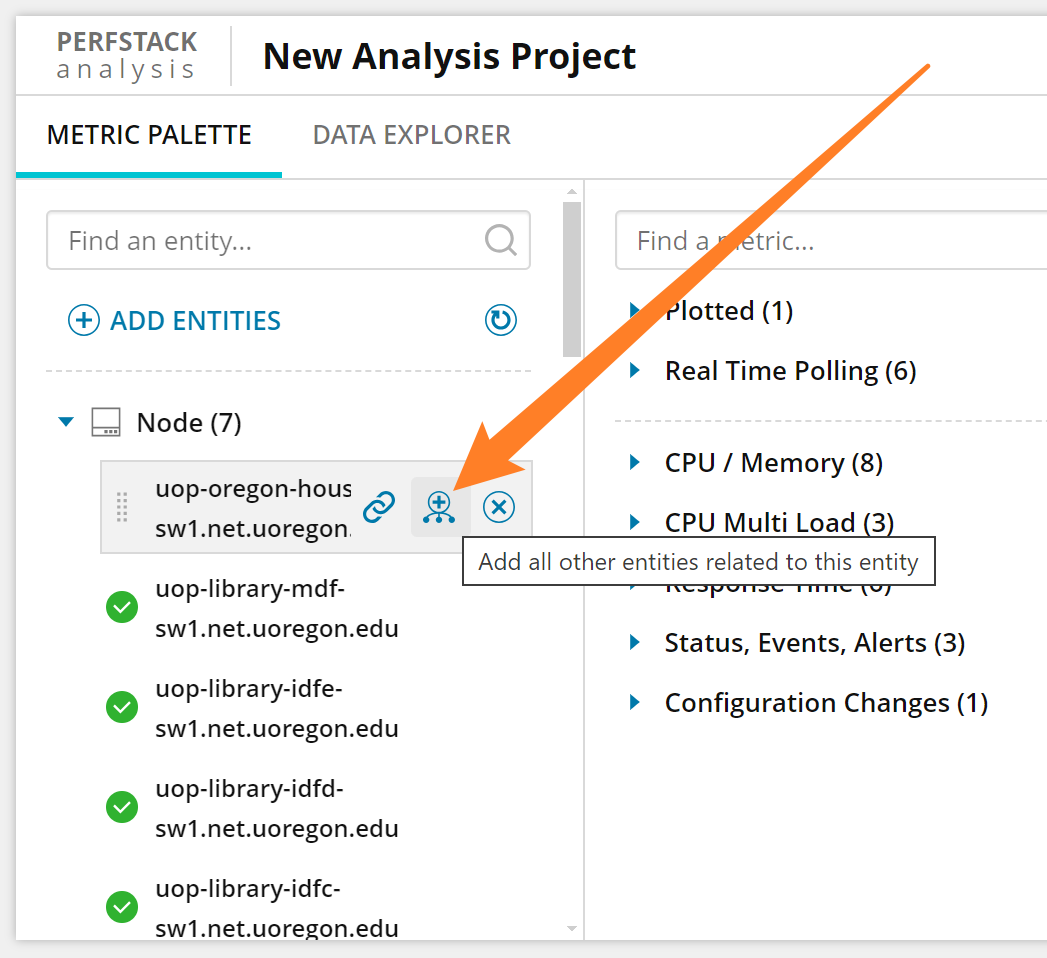
Task: Click the search magnifier in entity field
Action: [x=500, y=240]
